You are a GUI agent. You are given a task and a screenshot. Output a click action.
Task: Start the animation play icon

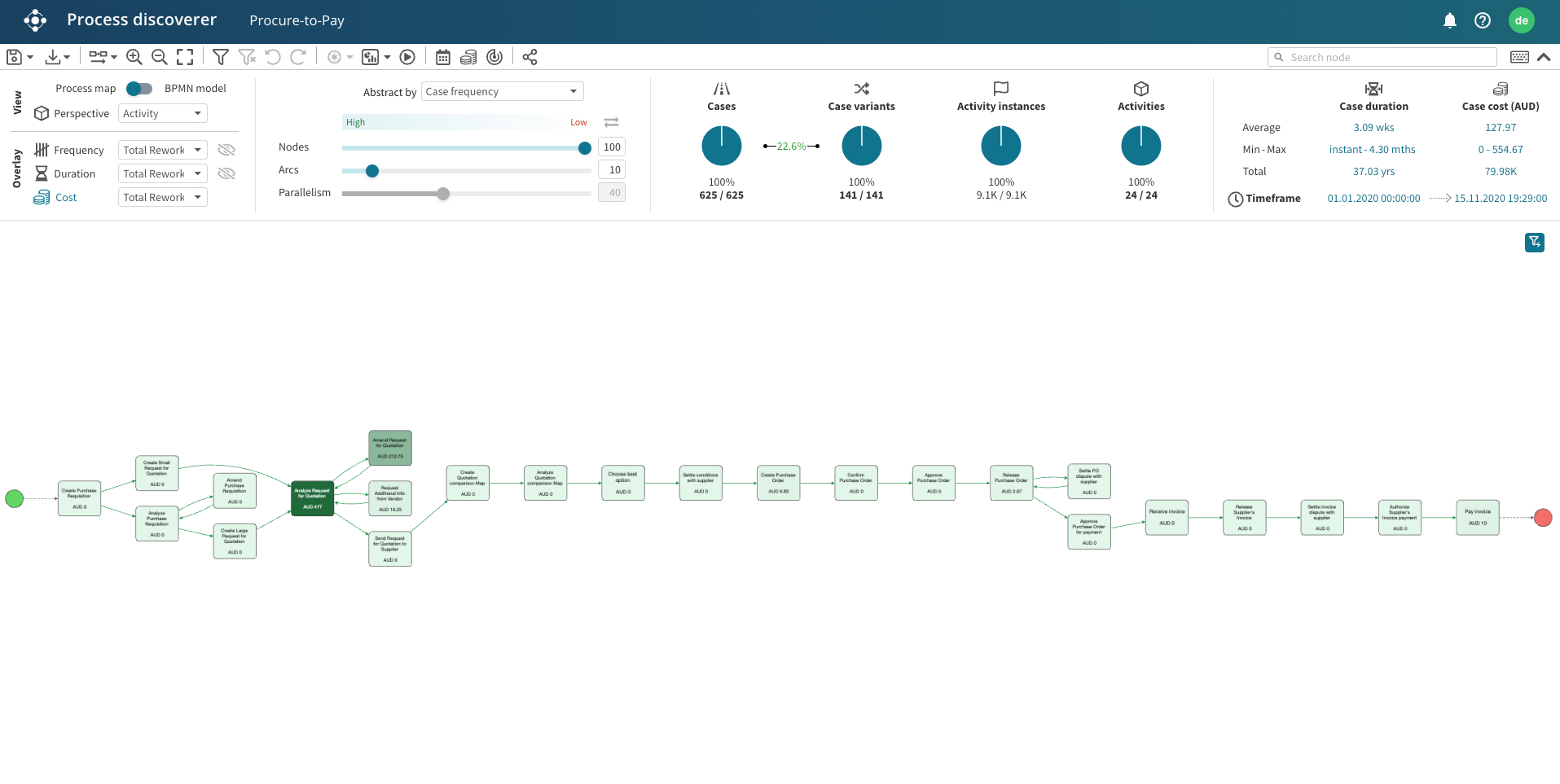[407, 57]
